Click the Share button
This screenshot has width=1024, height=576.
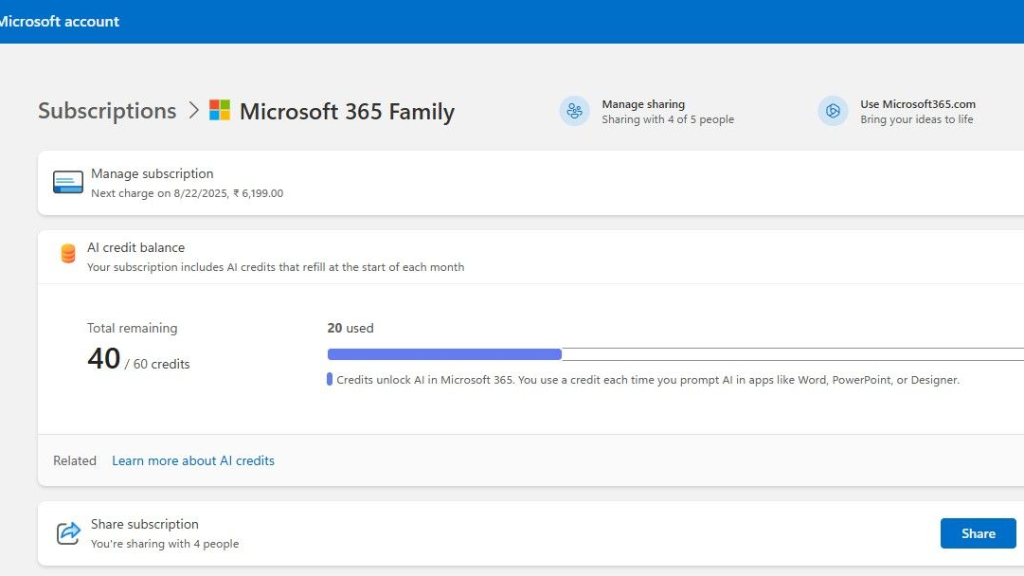point(978,534)
